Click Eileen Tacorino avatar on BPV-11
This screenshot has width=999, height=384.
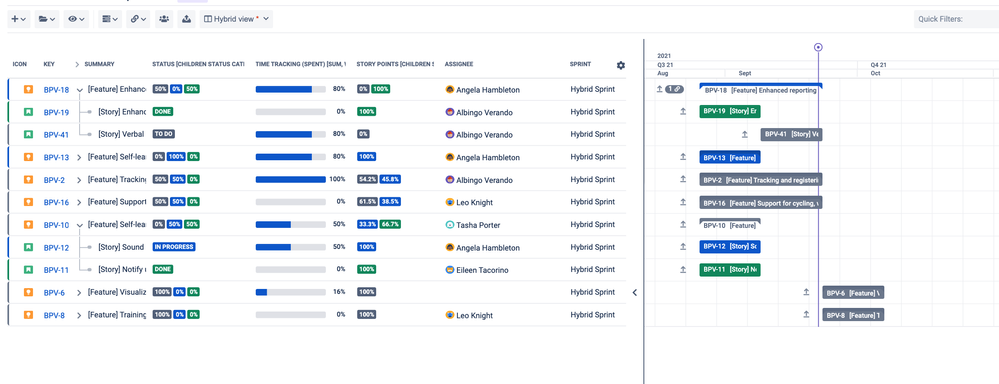point(450,270)
